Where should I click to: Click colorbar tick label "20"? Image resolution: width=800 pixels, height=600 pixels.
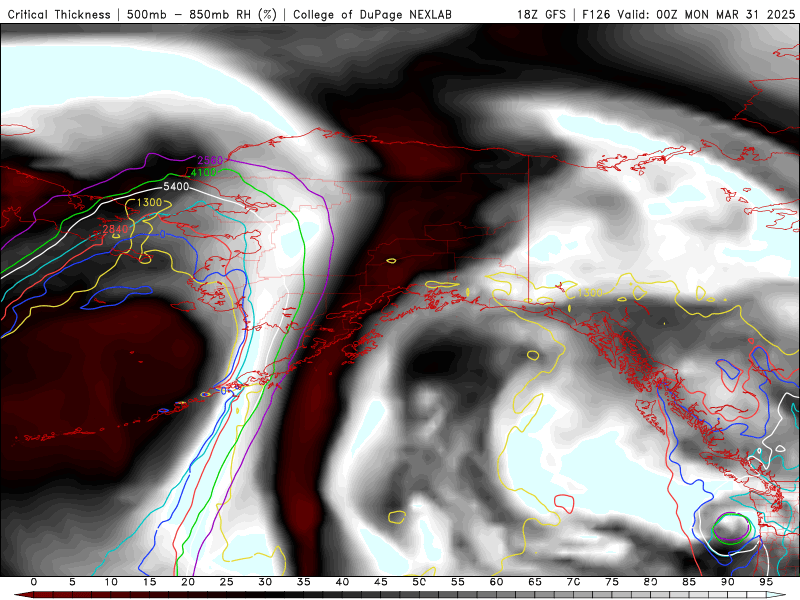[x=188, y=582]
